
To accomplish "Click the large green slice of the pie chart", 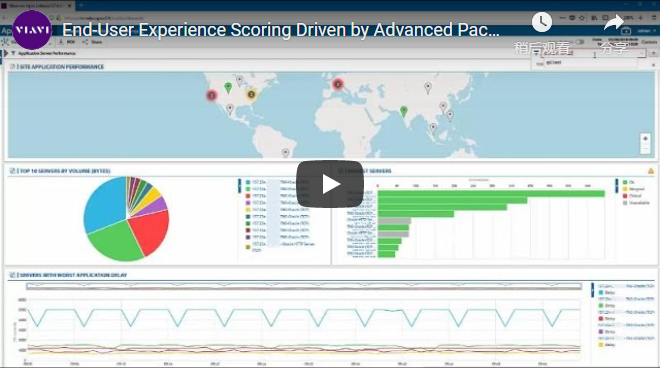I will pos(114,242).
